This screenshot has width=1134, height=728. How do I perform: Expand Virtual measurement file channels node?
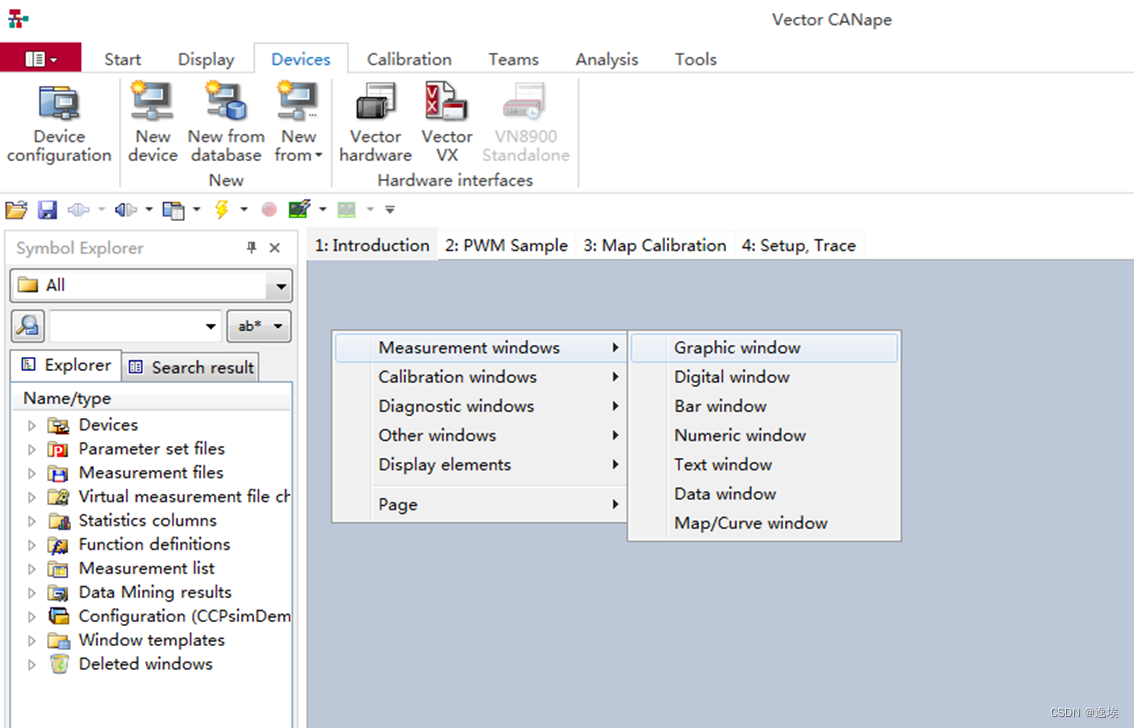coord(32,497)
